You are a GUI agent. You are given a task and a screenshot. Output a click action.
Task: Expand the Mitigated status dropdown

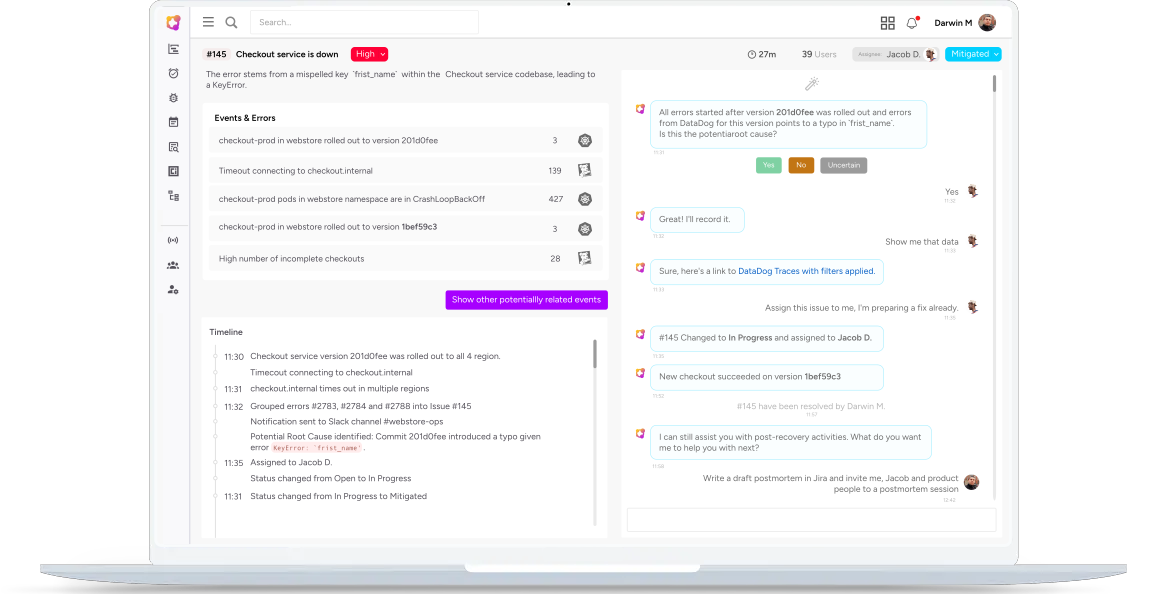coord(972,54)
